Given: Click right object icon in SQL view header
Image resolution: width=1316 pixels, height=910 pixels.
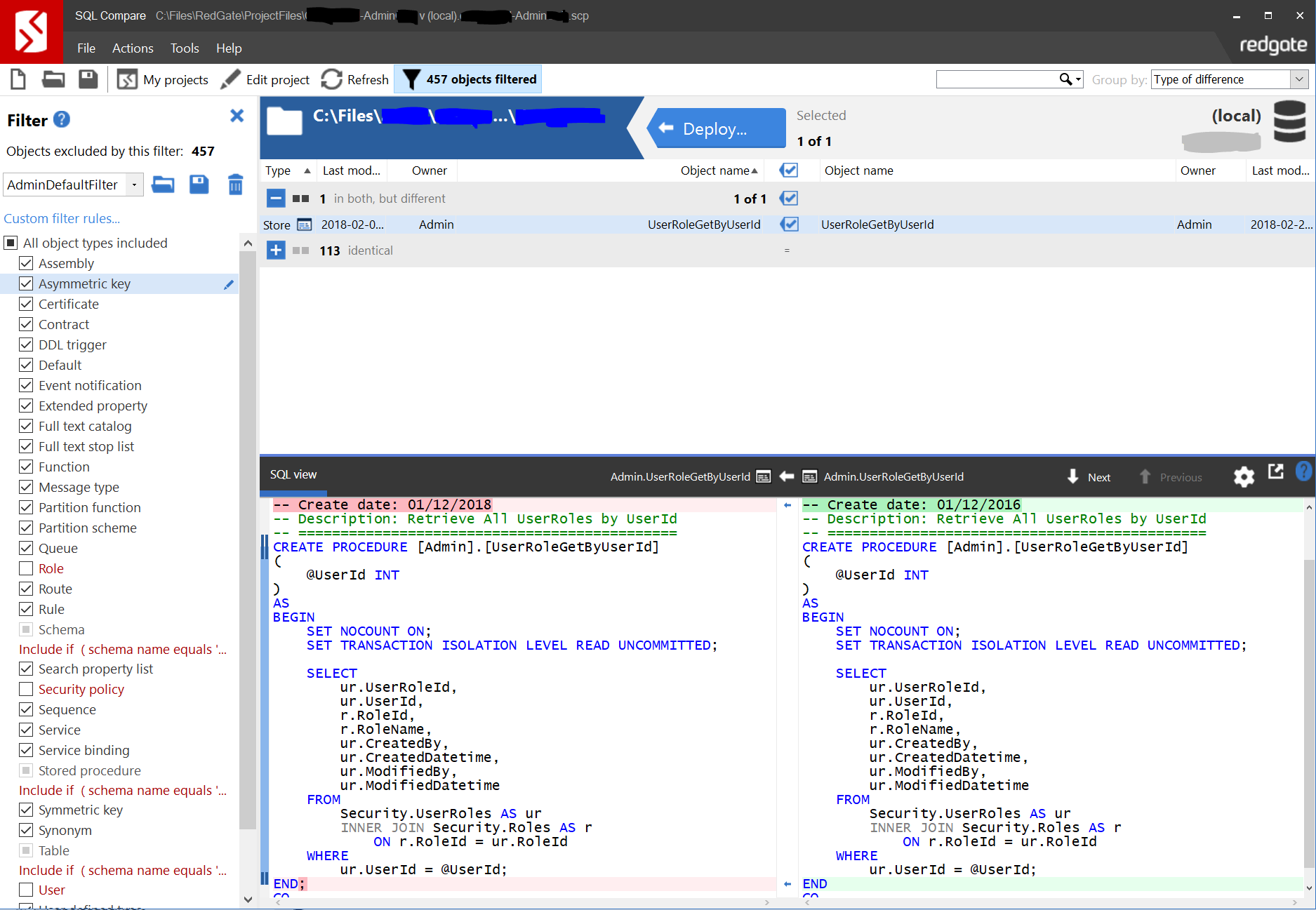Looking at the screenshot, I should (809, 477).
